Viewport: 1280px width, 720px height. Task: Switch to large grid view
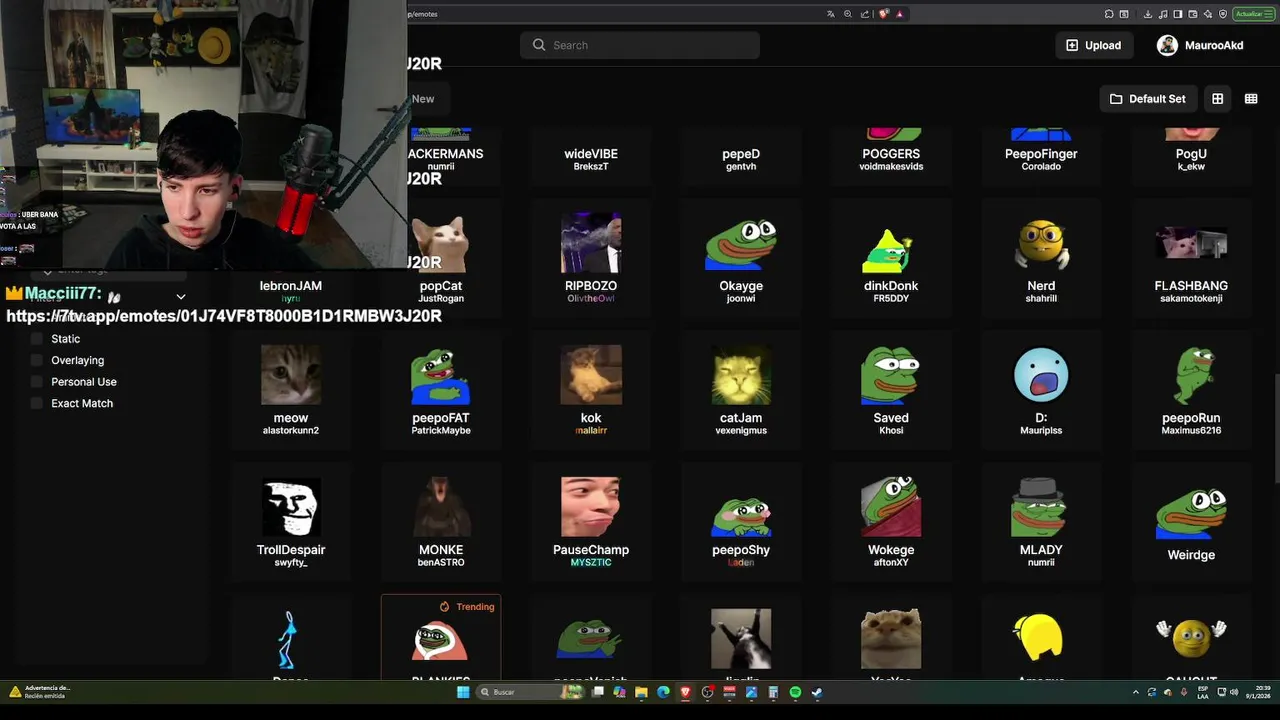[1217, 99]
